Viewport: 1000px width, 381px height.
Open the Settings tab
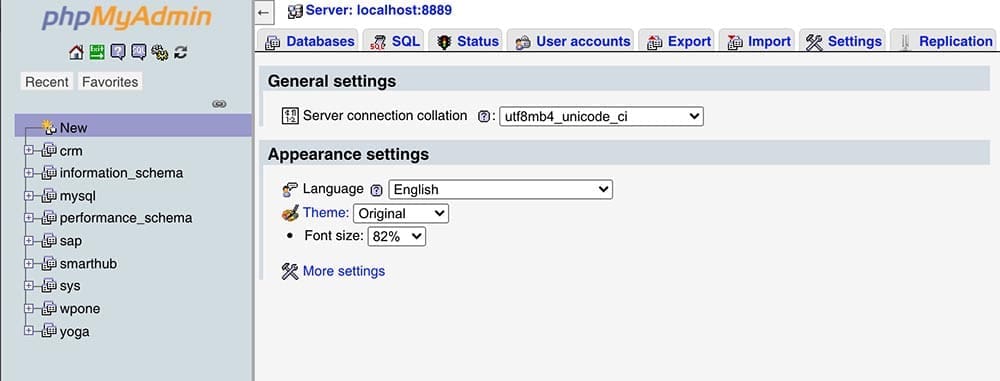point(842,41)
